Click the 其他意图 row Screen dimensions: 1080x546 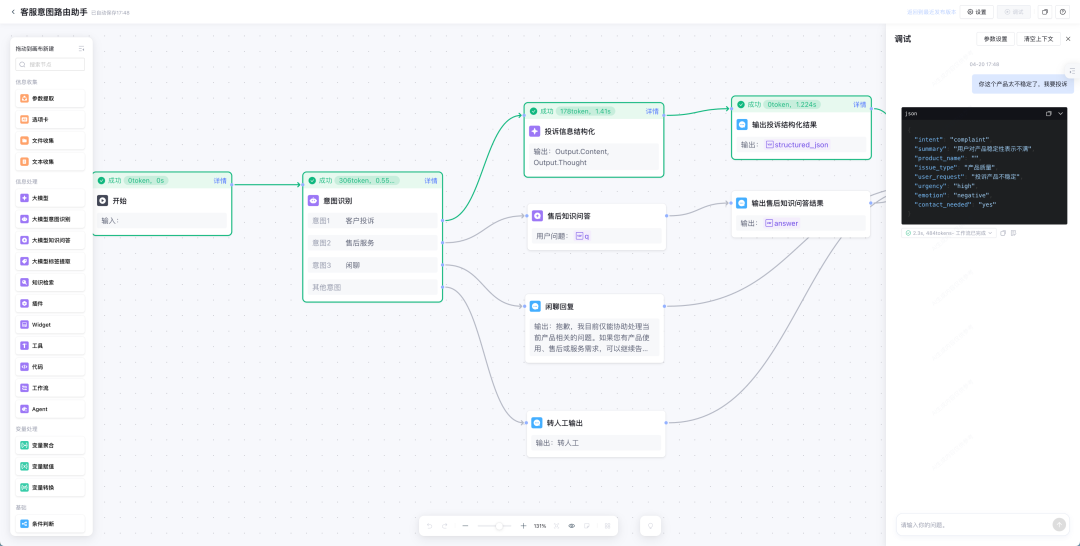tap(373, 287)
